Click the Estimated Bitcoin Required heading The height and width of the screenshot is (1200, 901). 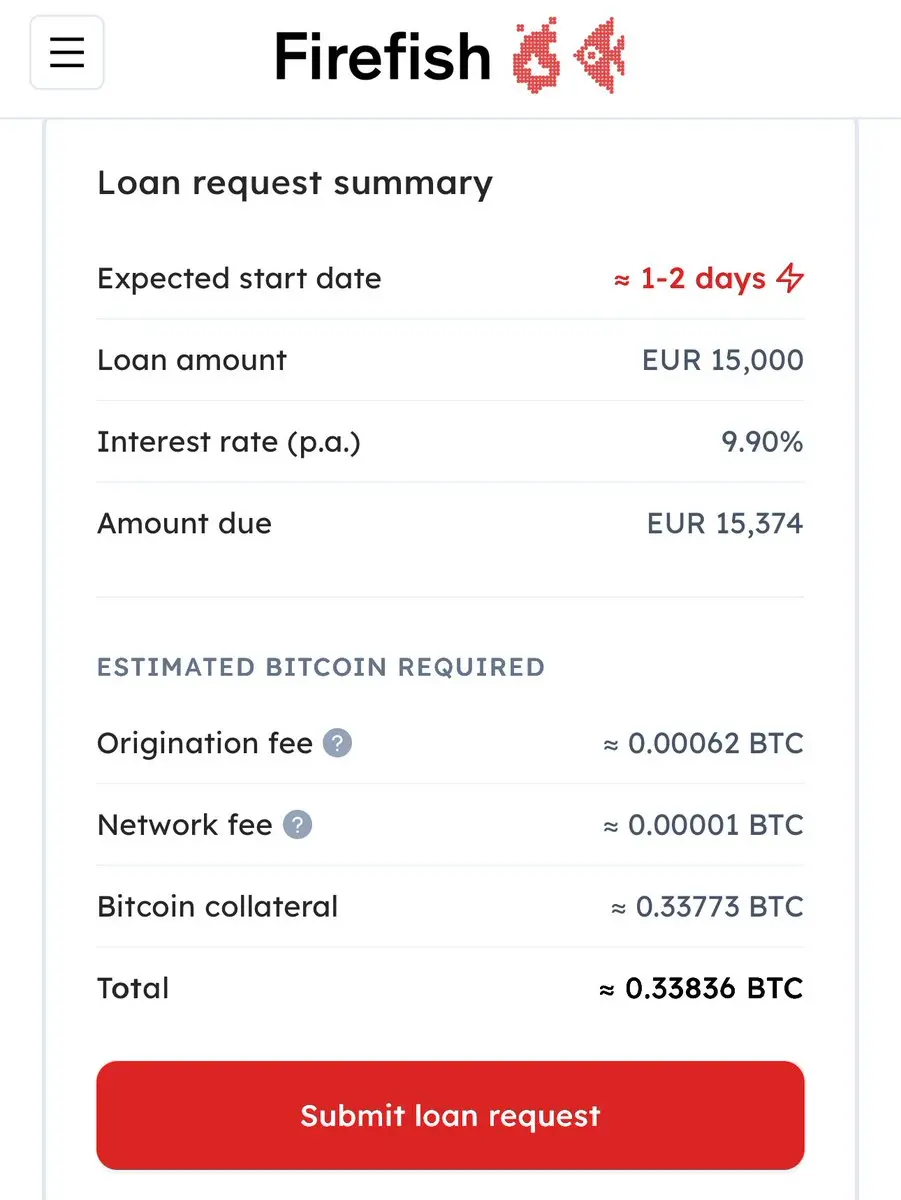pyautogui.click(x=321, y=667)
